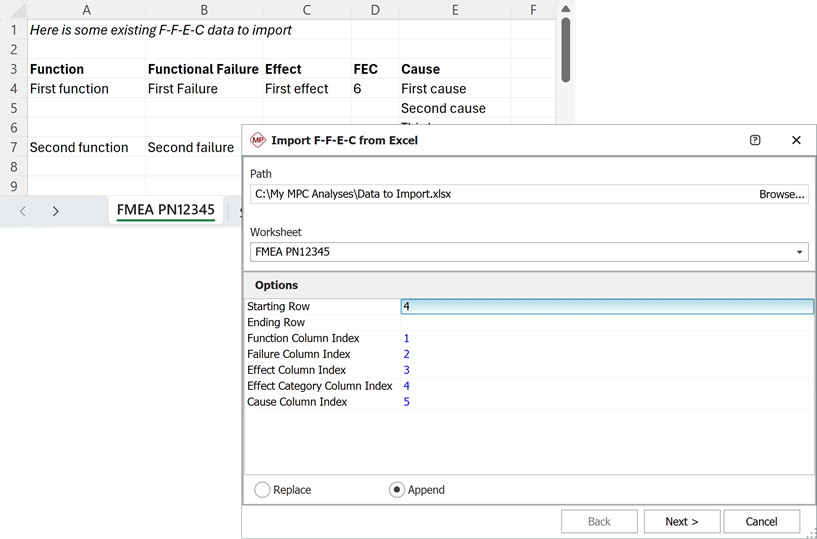Go to next sheet tab arrow
The width and height of the screenshot is (817, 539).
coord(56,211)
